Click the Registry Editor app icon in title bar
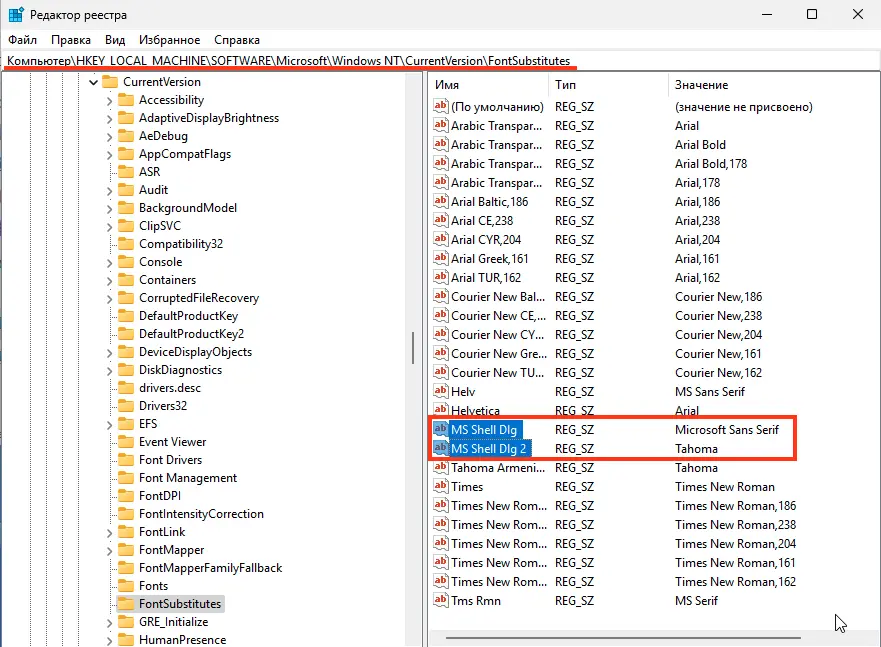This screenshot has width=881, height=647. point(16,15)
